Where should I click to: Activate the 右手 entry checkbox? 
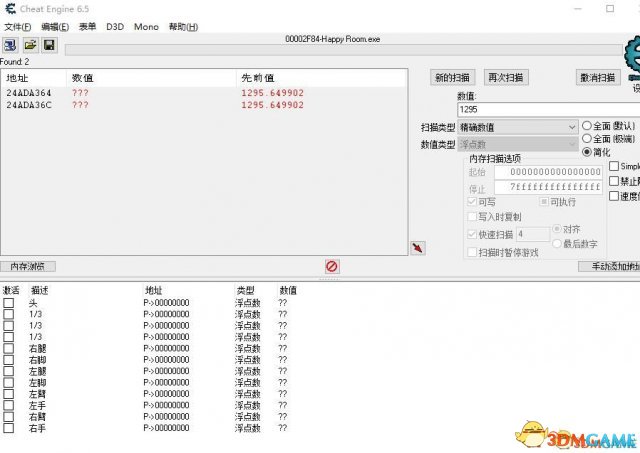click(x=9, y=428)
